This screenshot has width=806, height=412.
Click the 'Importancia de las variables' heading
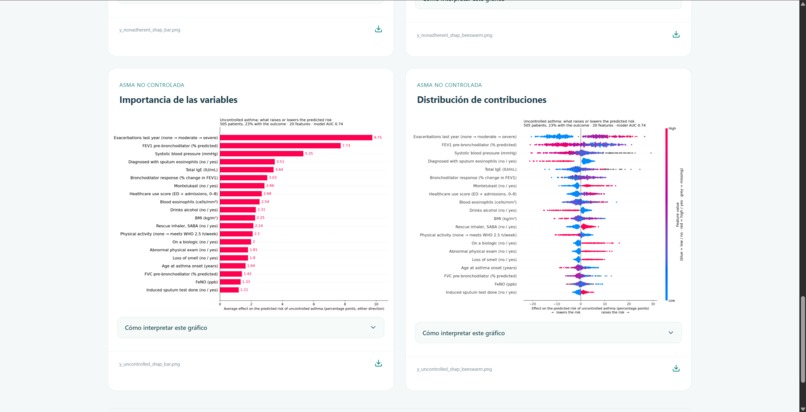178,100
